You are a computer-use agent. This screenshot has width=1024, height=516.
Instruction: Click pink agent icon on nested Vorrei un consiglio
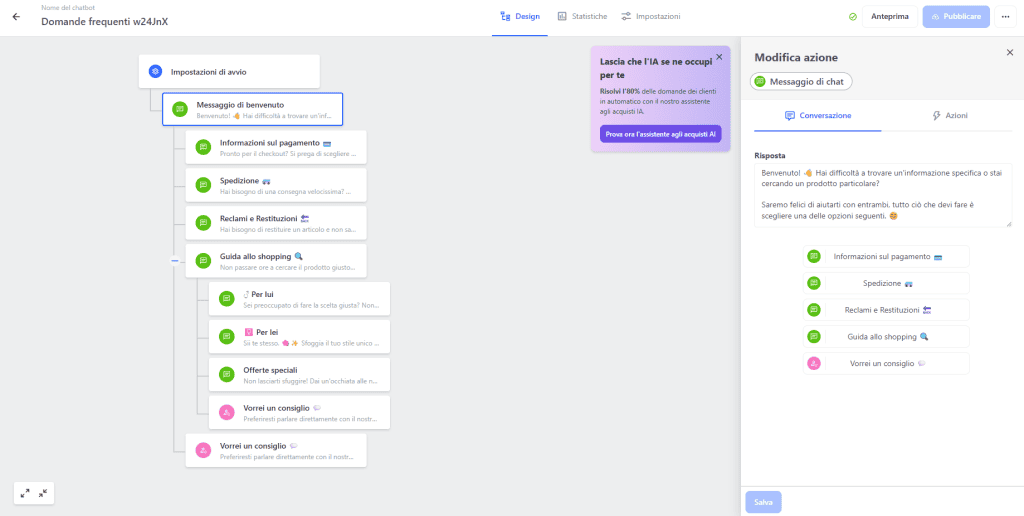point(227,412)
